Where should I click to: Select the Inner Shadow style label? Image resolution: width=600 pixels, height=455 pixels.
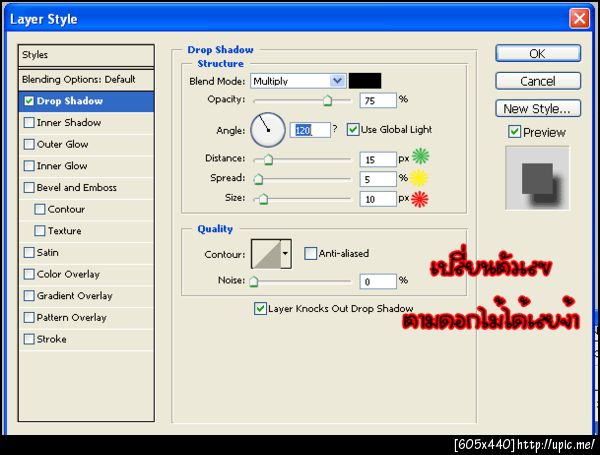(x=69, y=122)
